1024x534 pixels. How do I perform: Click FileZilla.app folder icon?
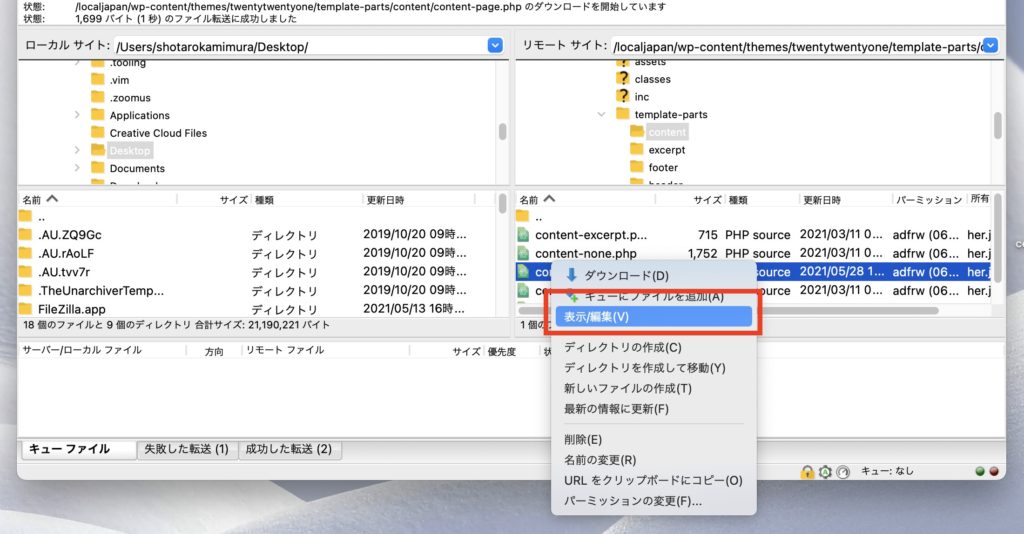click(25, 309)
